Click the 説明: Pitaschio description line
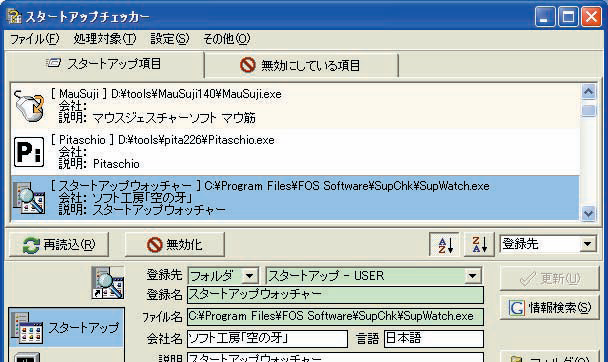The height and width of the screenshot is (362, 608). [x=99, y=164]
